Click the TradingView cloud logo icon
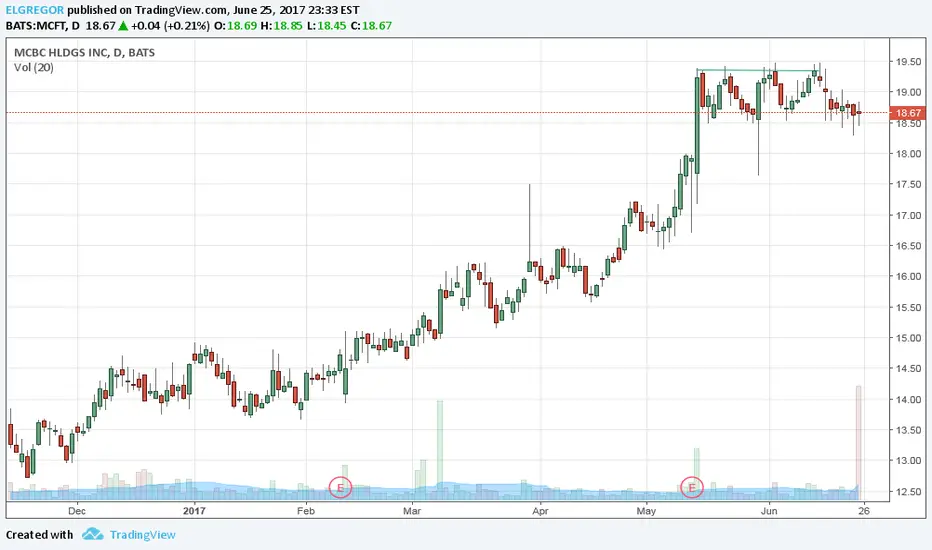Screen dimensions: 932x550 coord(92,534)
